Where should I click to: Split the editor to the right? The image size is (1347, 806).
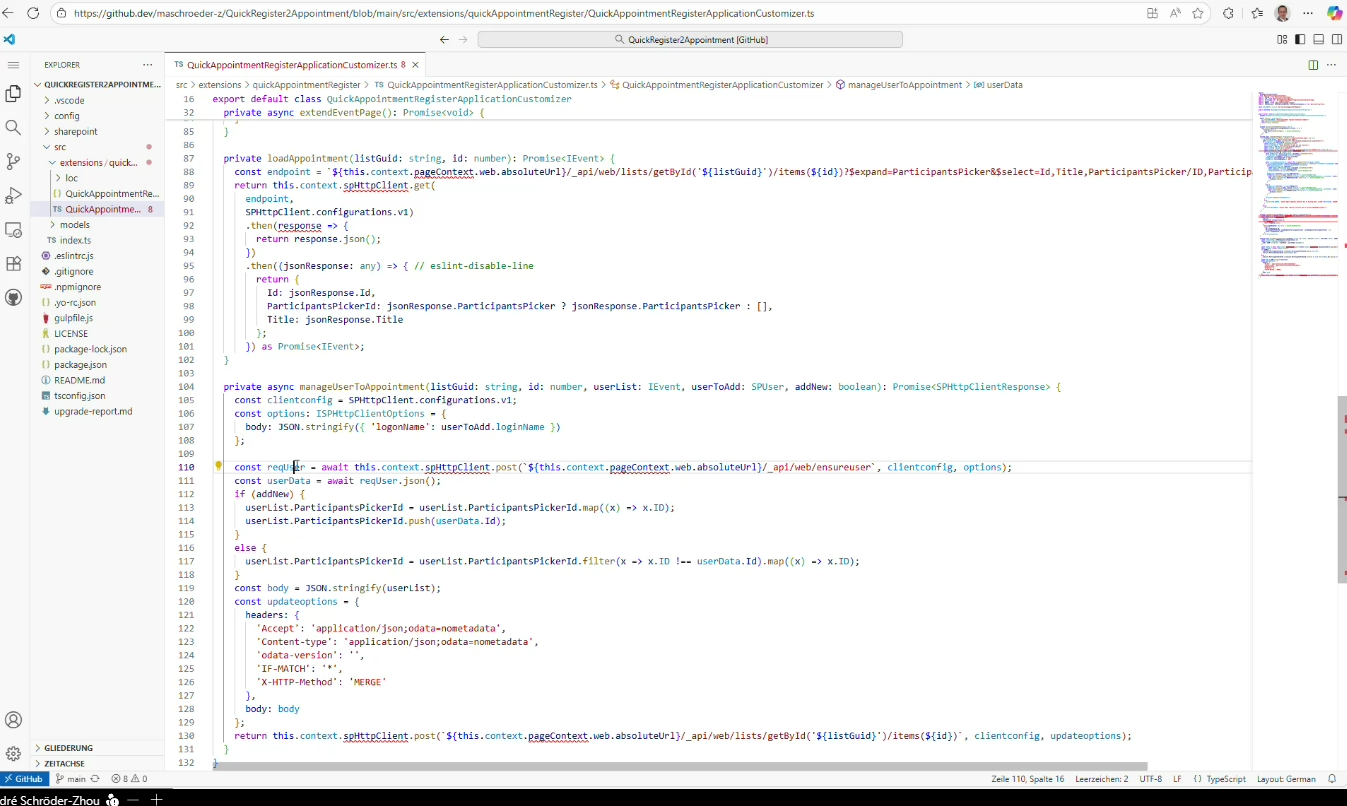1313,65
